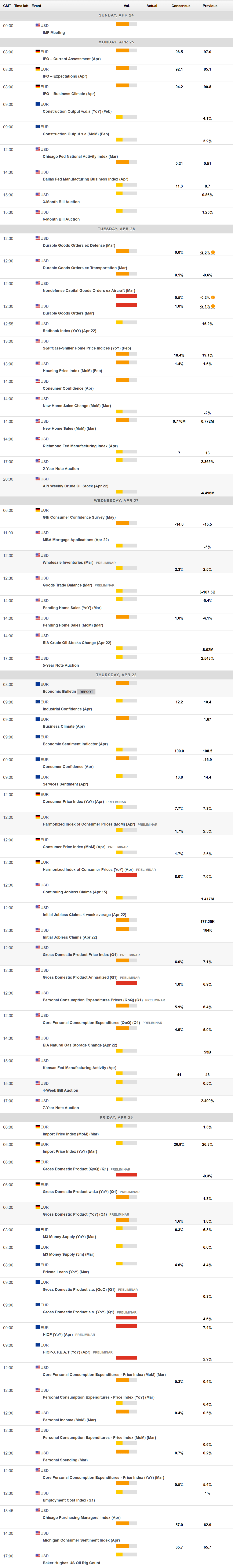Click the EU flag for Economic Bulletin
This screenshot has height=1568, width=233.
point(38,684)
